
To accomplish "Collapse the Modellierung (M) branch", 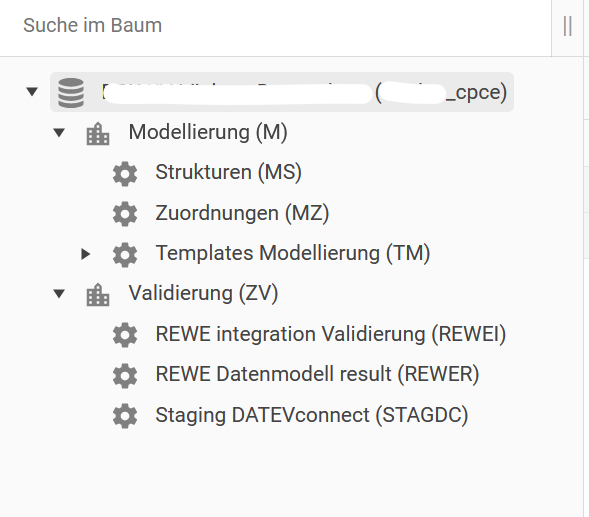I will click(59, 133).
